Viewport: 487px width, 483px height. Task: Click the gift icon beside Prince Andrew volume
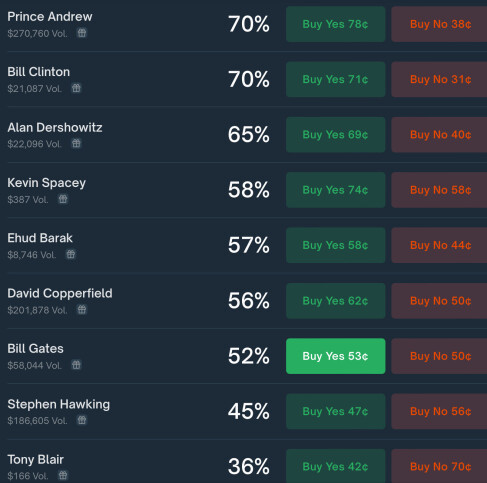pos(82,33)
